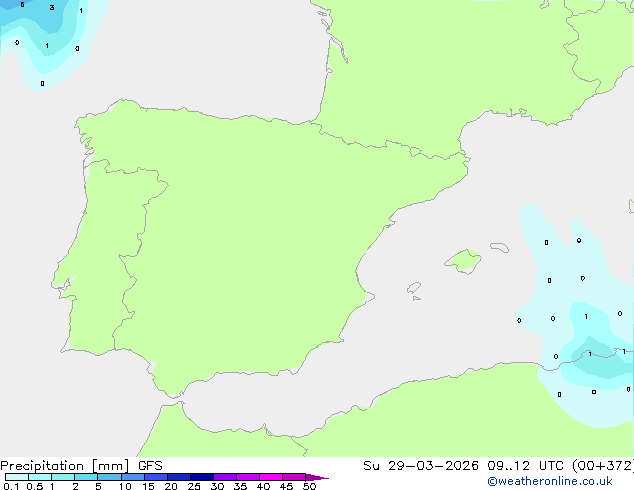Image resolution: width=634 pixels, height=490 pixels.
Task: Click the Ibiza island outline
Action: click(x=414, y=288)
